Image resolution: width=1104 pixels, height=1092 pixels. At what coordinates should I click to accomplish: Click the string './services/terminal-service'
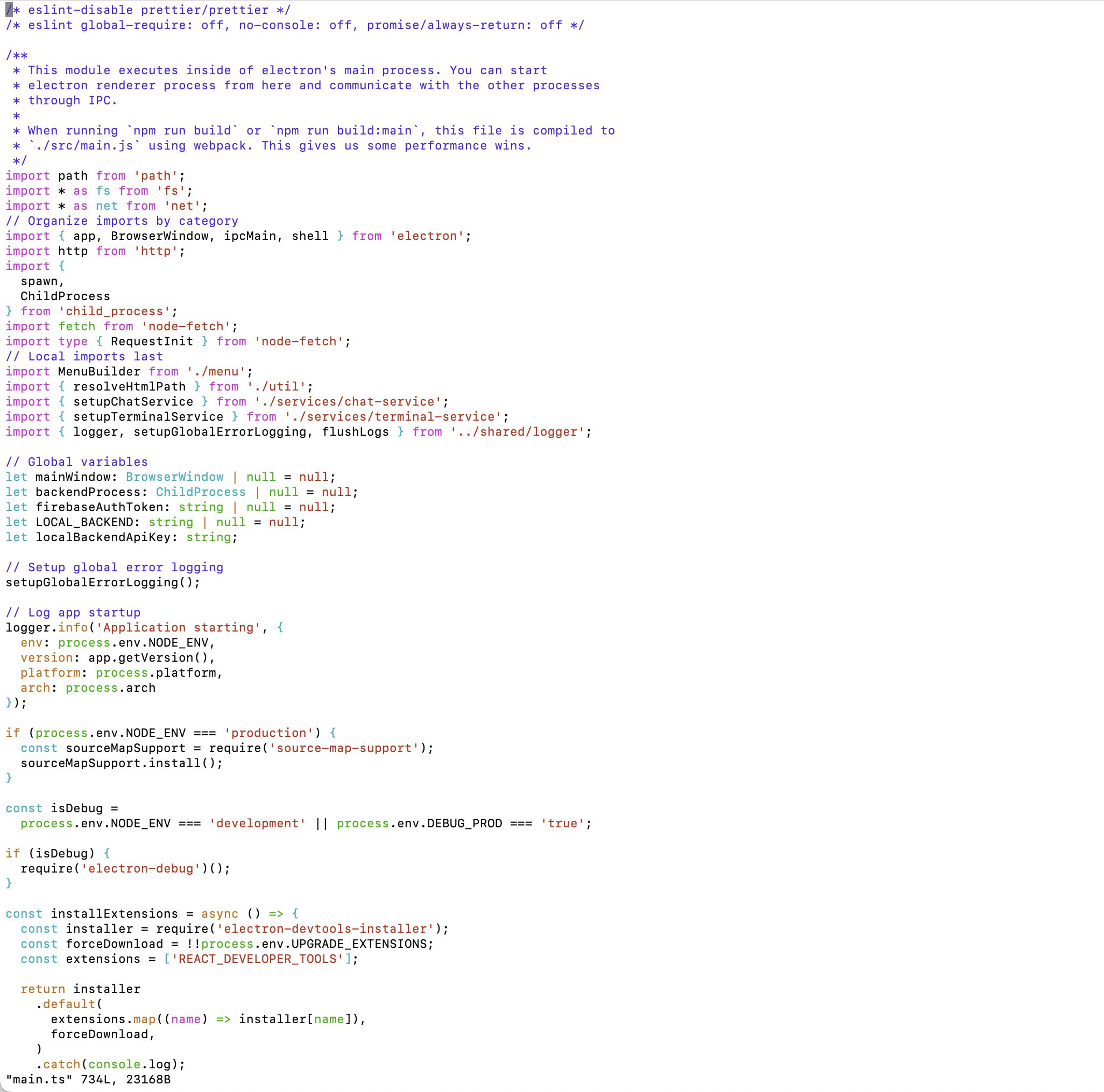393,416
